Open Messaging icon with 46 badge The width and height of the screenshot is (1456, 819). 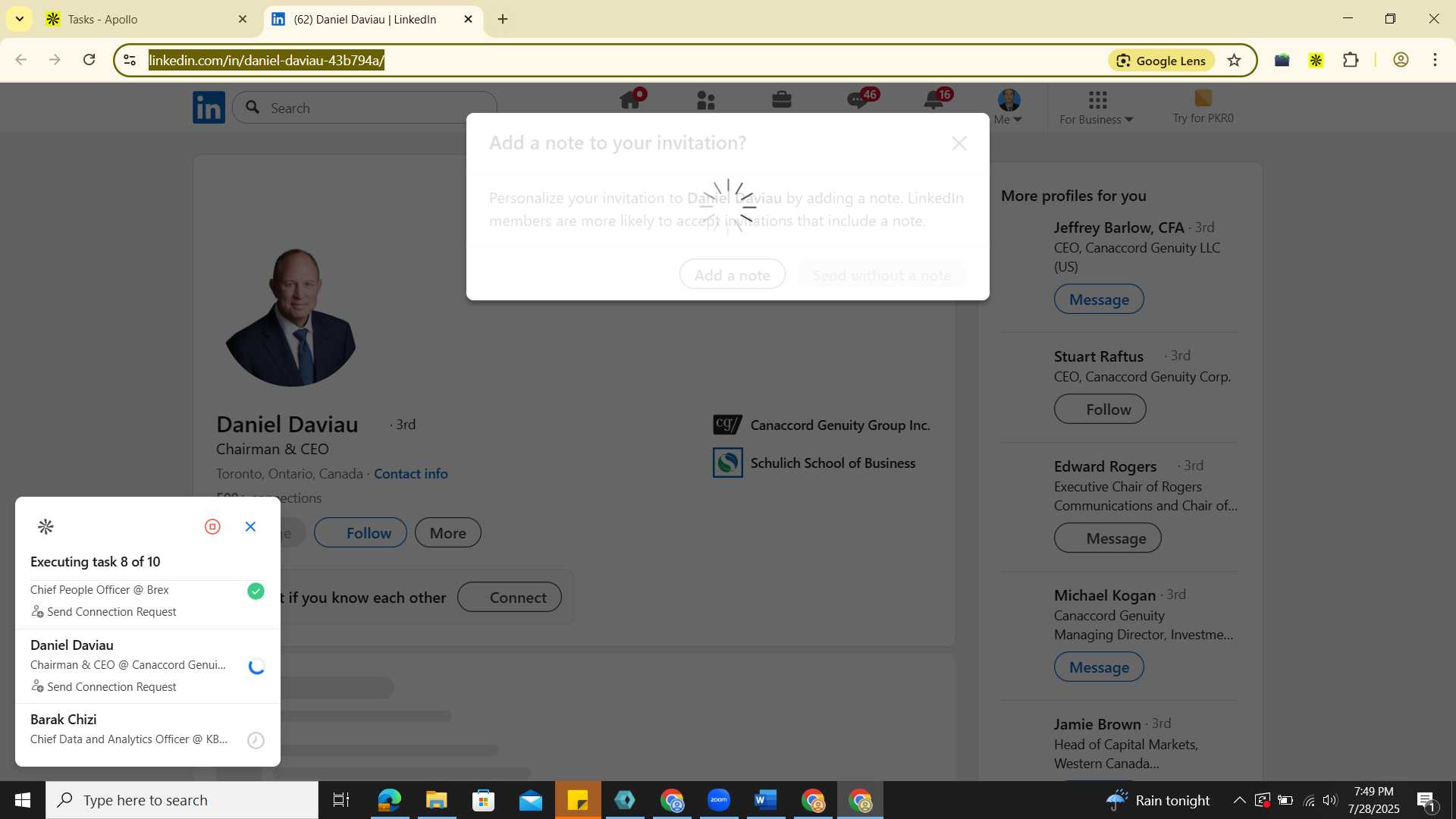859,100
